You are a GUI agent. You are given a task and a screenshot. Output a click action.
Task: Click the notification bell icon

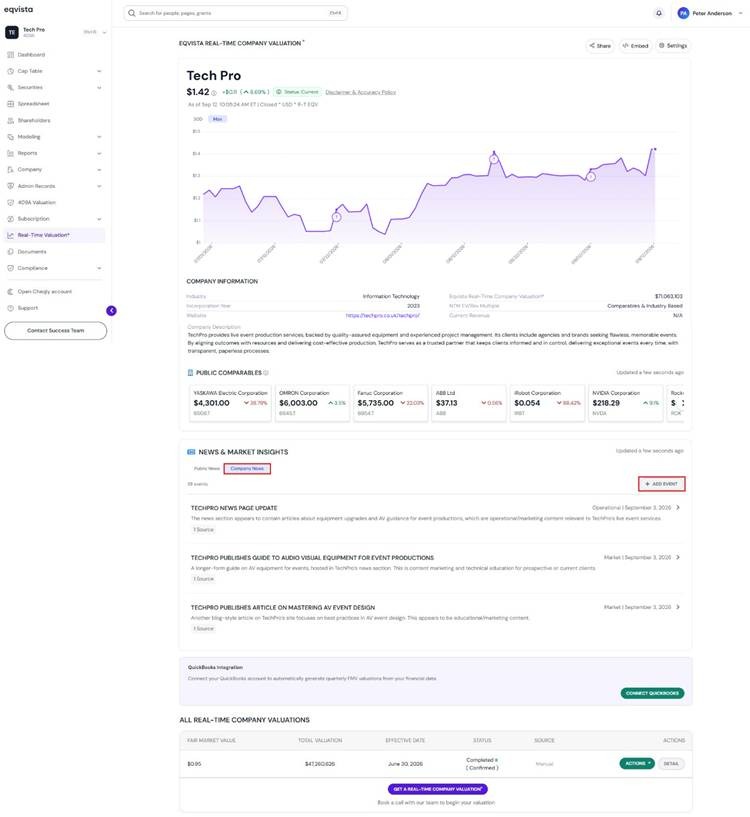click(x=659, y=13)
